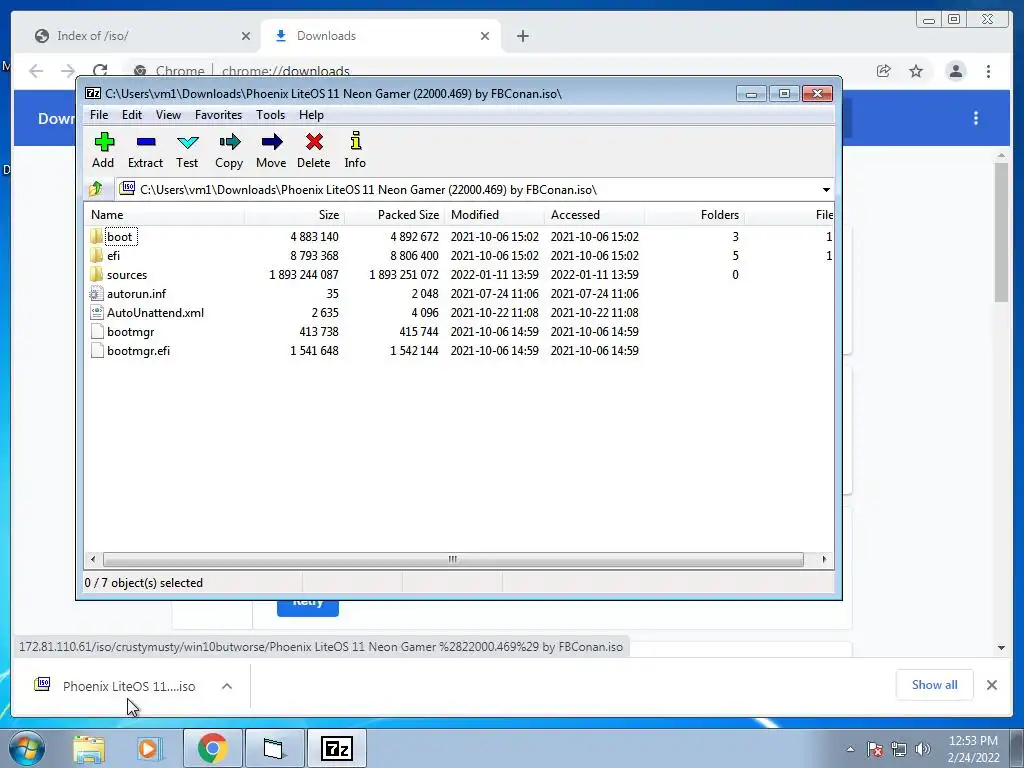The height and width of the screenshot is (768, 1024).
Task: Sort by the Accessed column header
Action: (x=594, y=215)
